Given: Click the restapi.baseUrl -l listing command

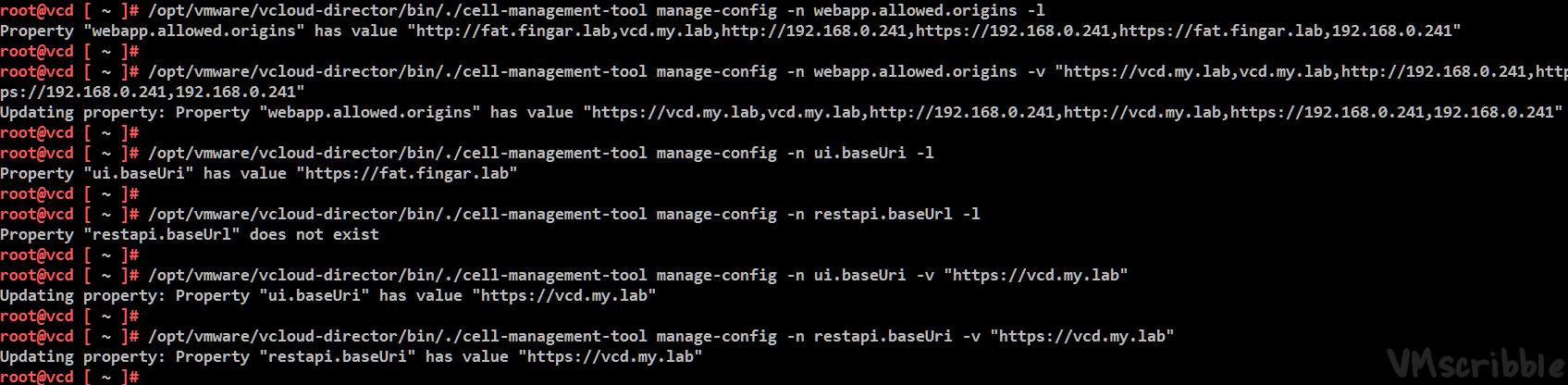Looking at the screenshot, I should tap(563, 214).
